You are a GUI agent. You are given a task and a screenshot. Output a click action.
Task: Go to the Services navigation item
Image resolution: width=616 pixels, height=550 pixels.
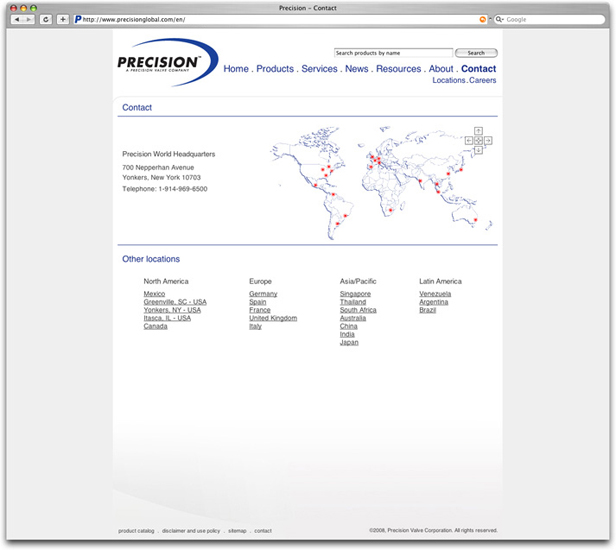coord(319,69)
